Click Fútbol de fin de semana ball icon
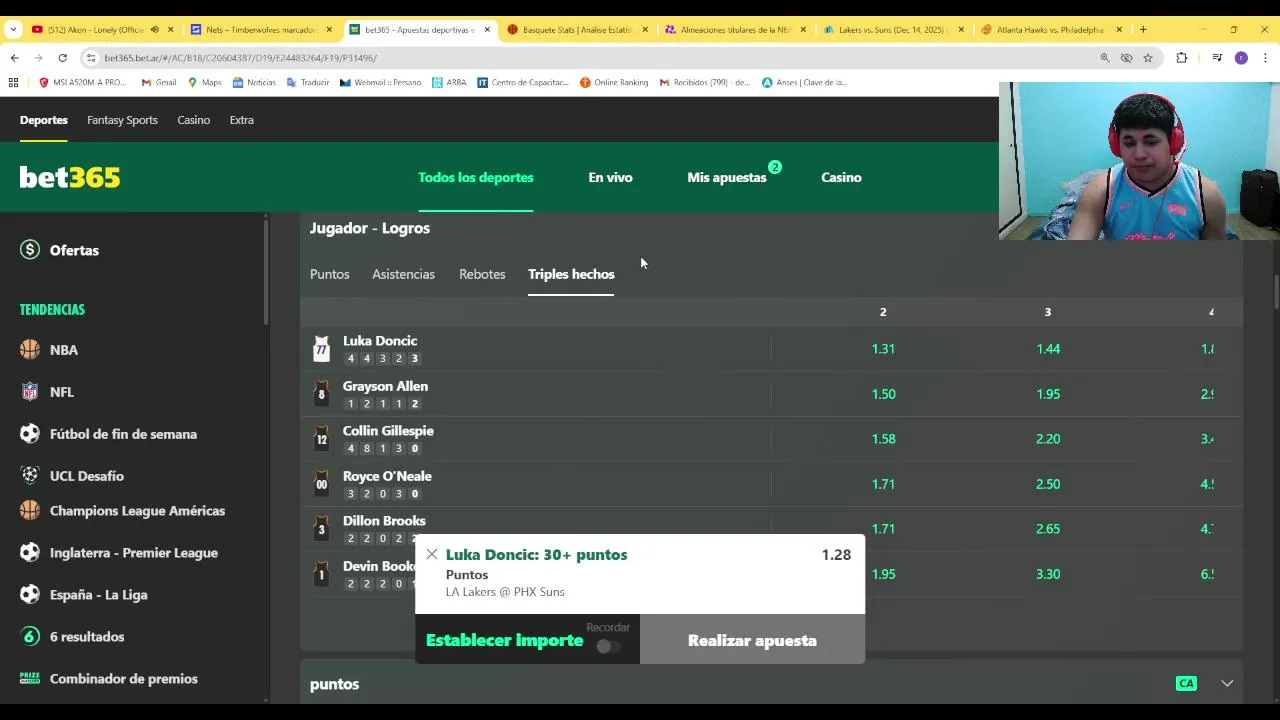This screenshot has width=1280, height=720. [30, 434]
